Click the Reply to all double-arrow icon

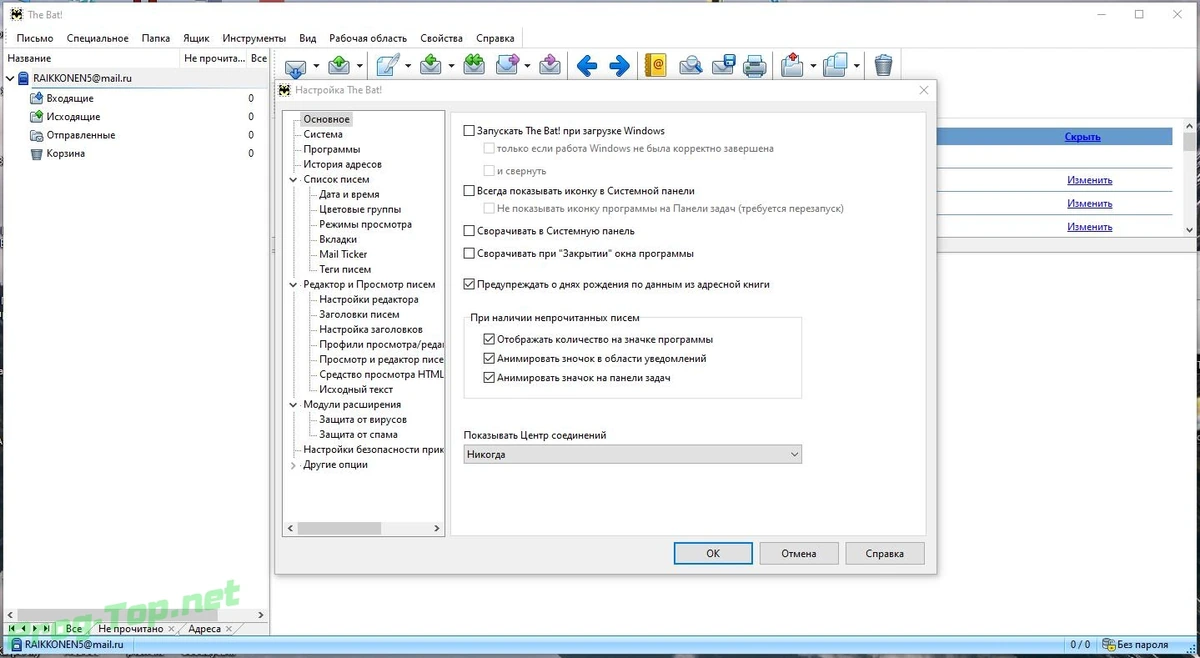point(474,66)
